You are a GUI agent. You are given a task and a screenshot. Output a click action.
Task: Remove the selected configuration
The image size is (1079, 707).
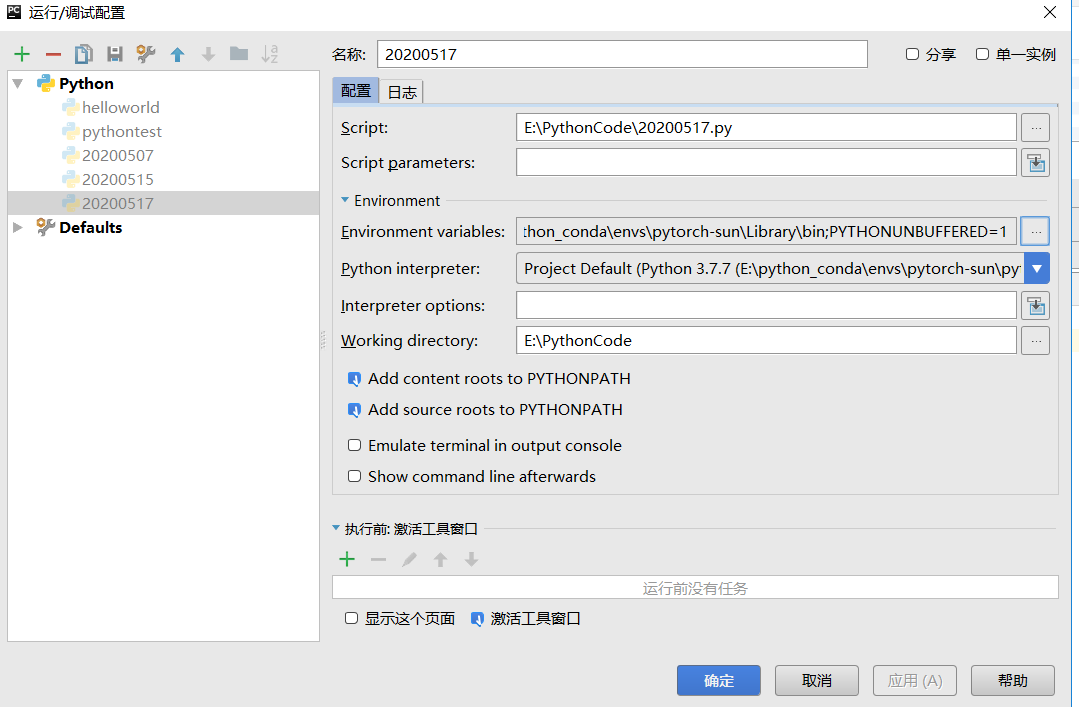(x=53, y=54)
